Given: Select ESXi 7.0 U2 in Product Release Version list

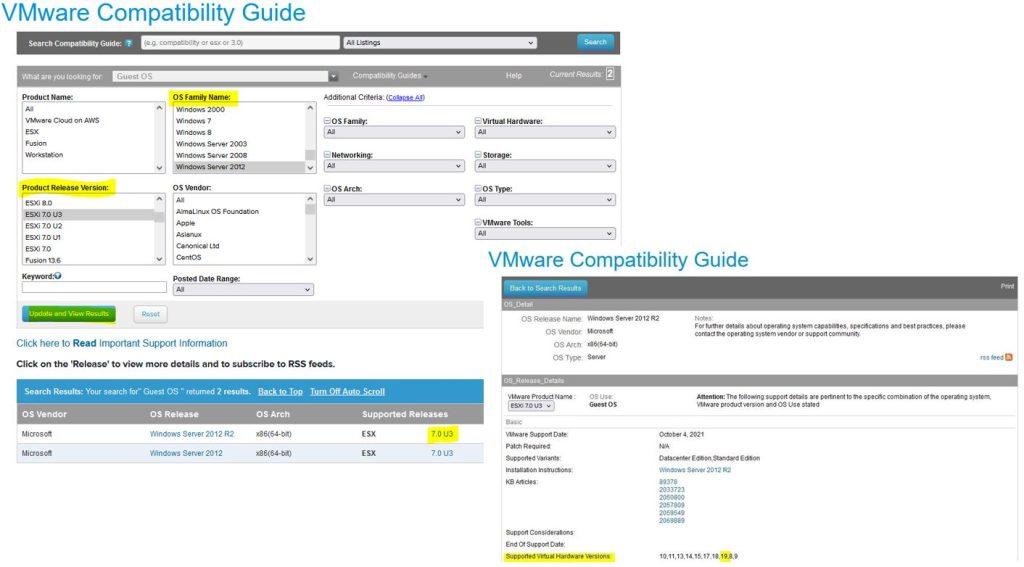Looking at the screenshot, I should (88, 226).
